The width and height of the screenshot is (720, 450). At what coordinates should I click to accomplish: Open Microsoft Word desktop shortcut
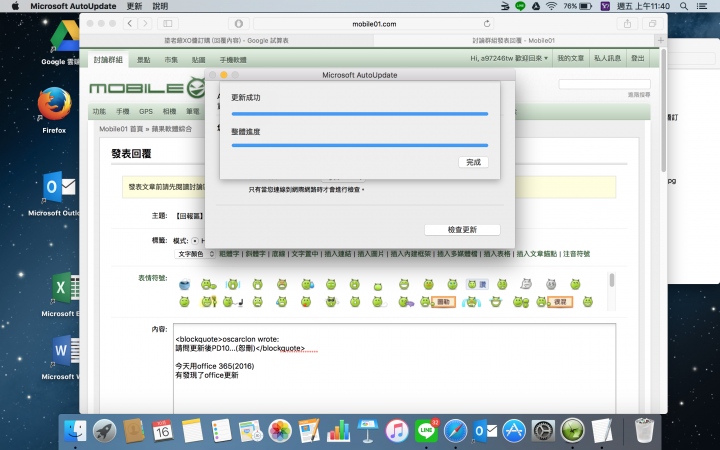point(66,351)
